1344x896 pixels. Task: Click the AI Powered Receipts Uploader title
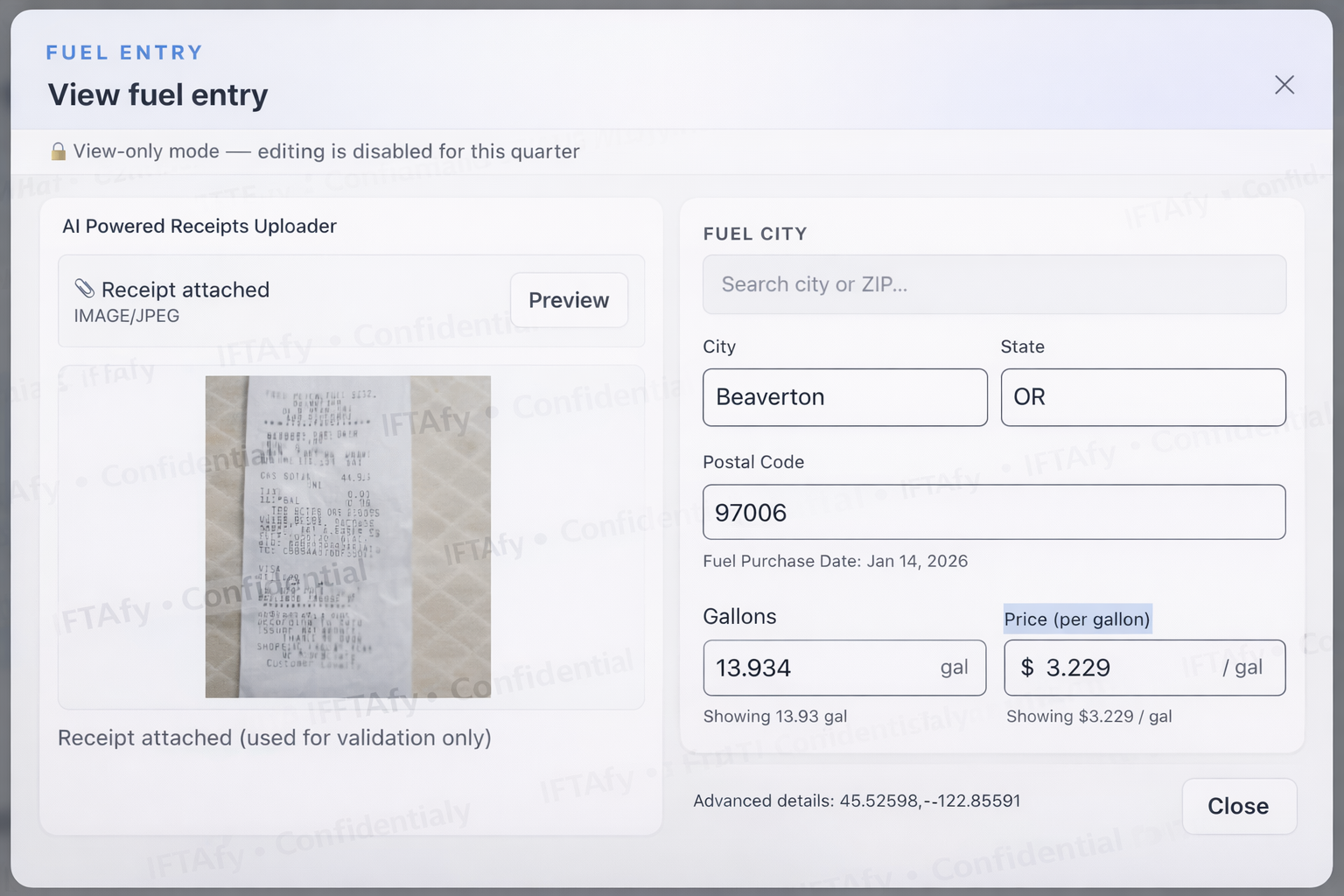pos(199,226)
